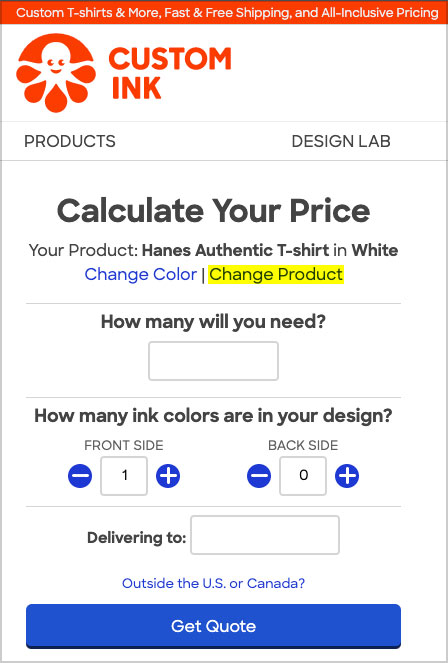Viewport: 448px width, 663px height.
Task: Click the Hanes Authentic T-shirt product name
Action: pos(235,250)
